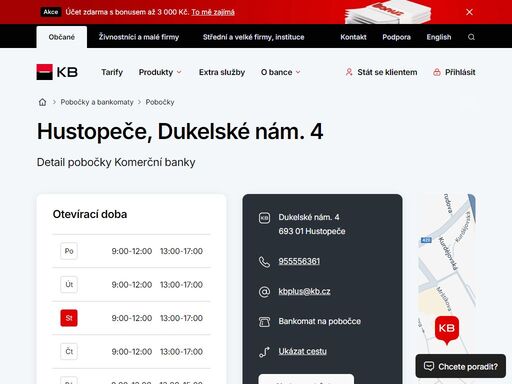Click the phone handset icon
The image size is (512, 384).
point(264,262)
